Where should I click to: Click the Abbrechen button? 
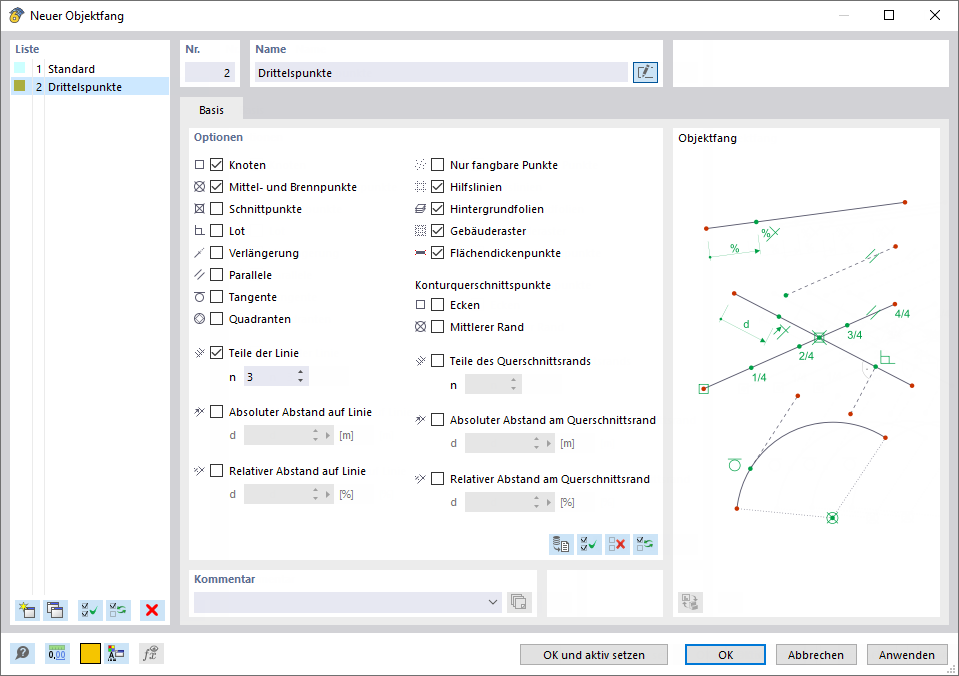pyautogui.click(x=816, y=655)
